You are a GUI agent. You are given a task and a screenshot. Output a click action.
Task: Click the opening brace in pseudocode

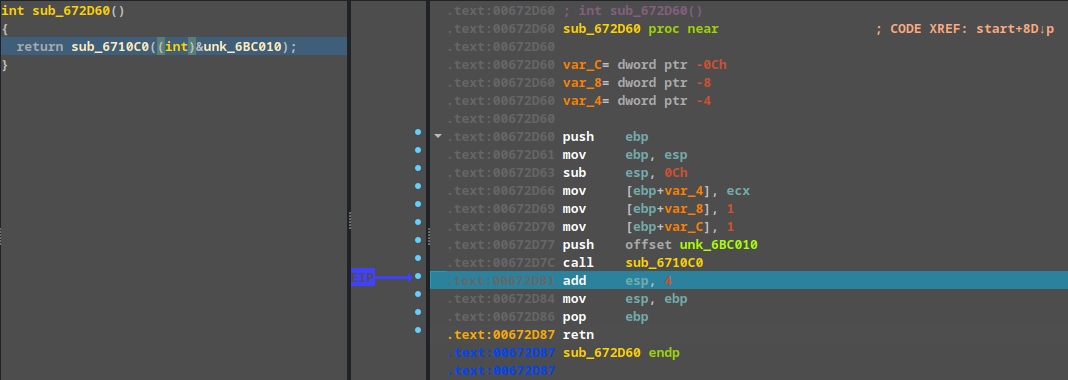[5, 29]
